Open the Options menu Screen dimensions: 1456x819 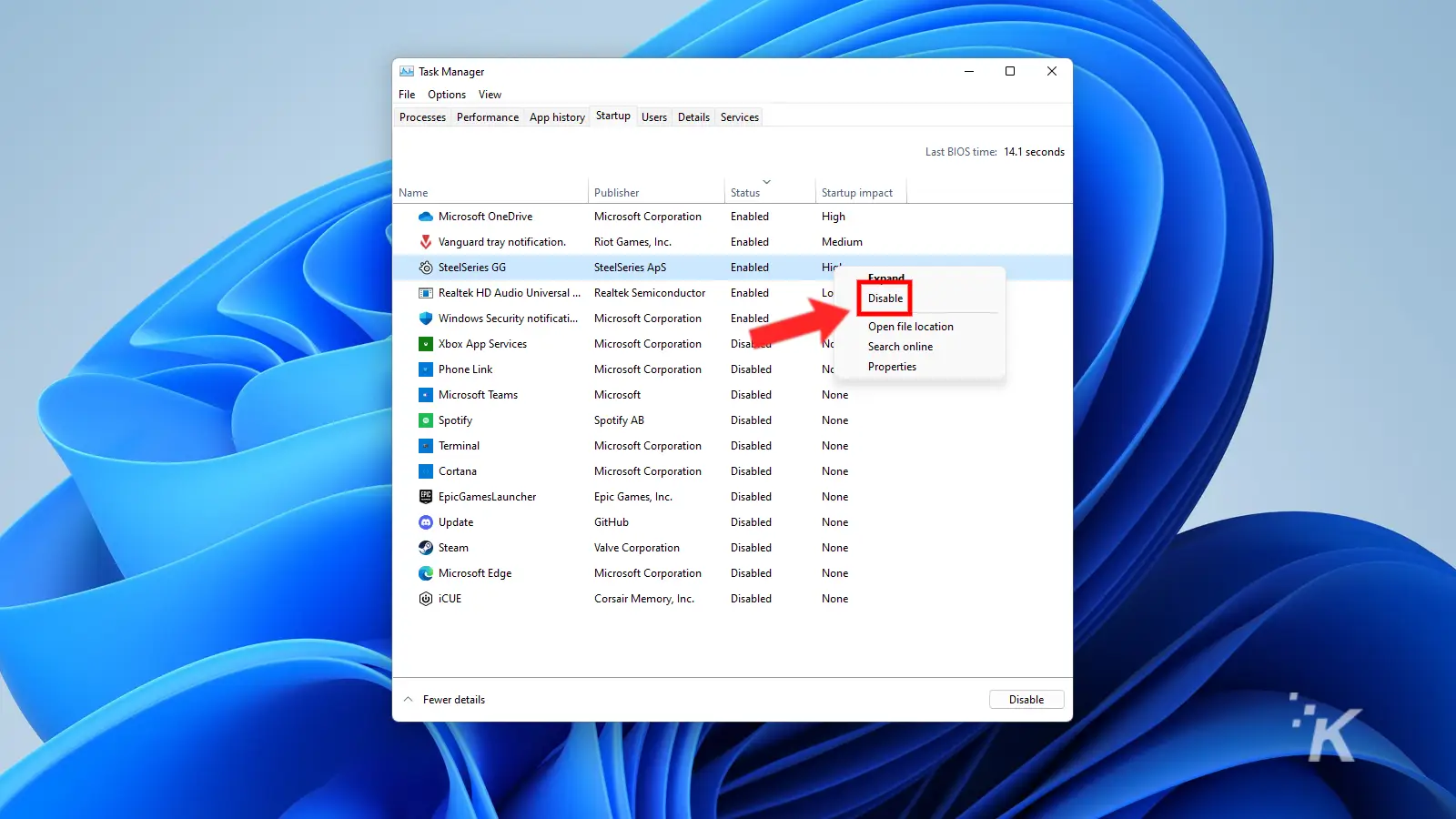(x=447, y=95)
